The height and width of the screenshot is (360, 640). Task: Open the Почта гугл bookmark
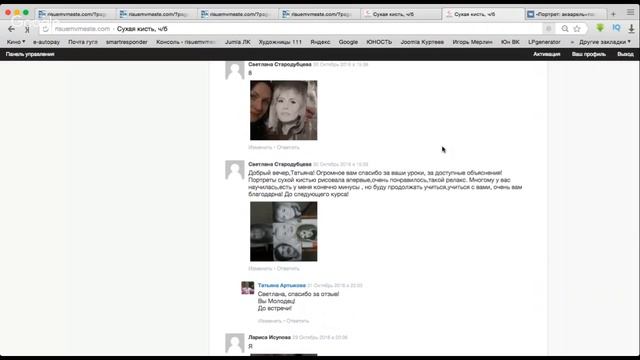[x=83, y=42]
